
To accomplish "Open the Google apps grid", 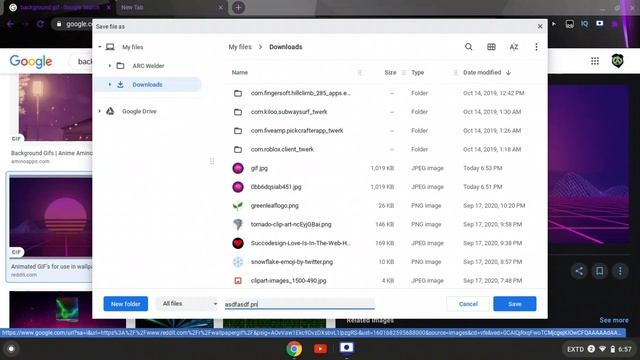I will [x=595, y=61].
